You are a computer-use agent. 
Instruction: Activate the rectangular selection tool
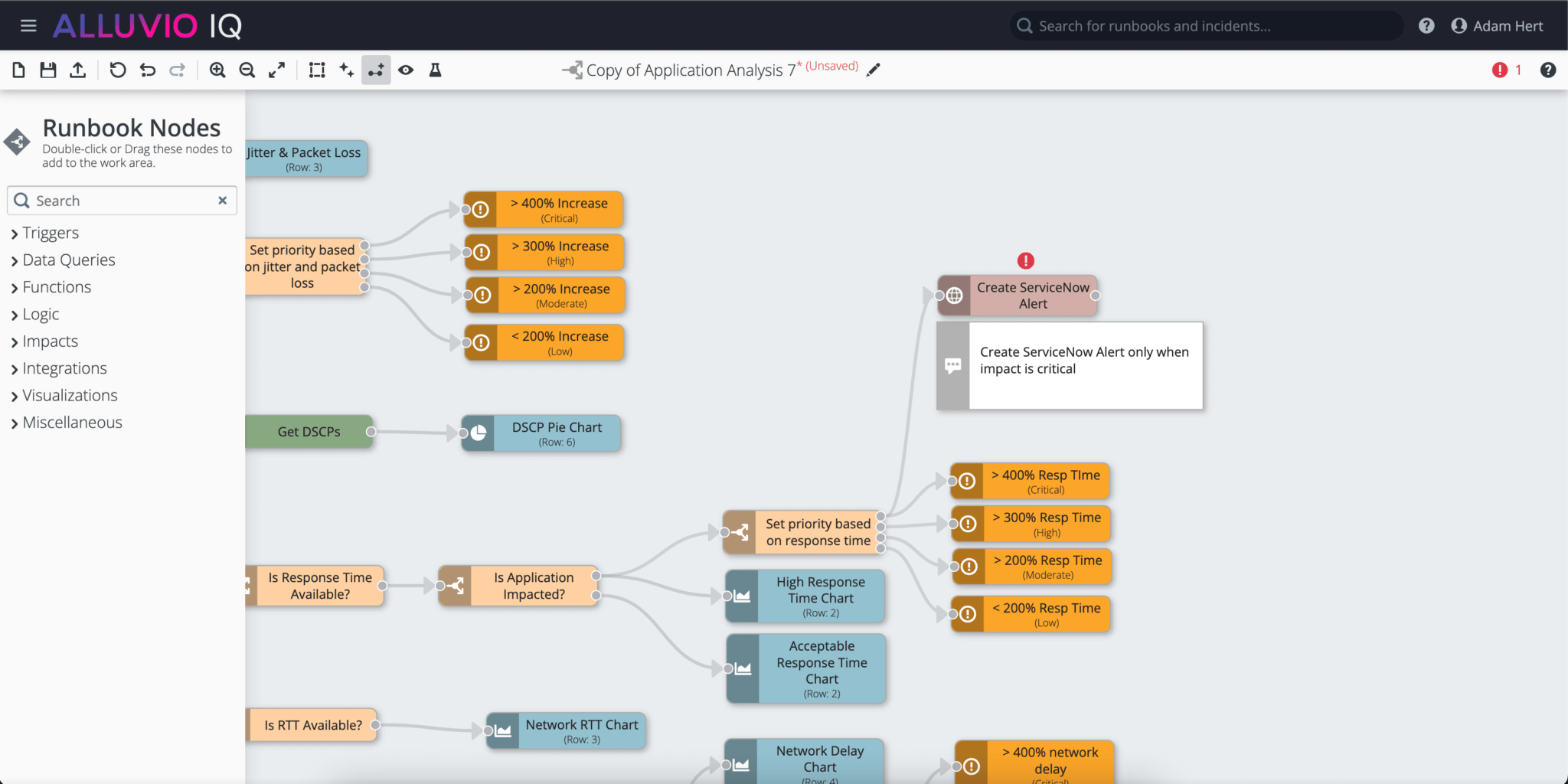tap(316, 70)
